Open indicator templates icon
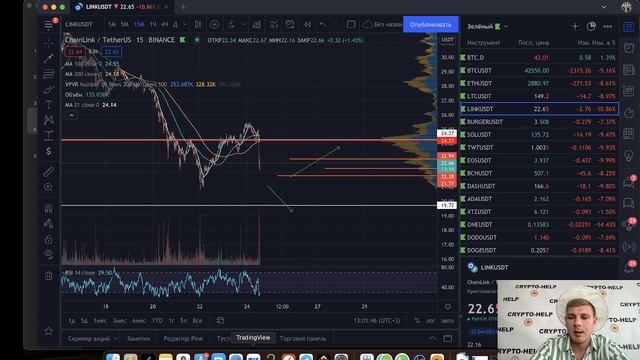This screenshot has height=360, width=640. tap(273, 24)
